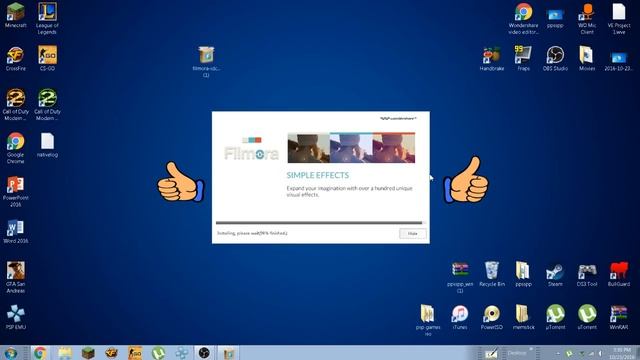Select the WO Mic Client desktop icon

(x=587, y=18)
